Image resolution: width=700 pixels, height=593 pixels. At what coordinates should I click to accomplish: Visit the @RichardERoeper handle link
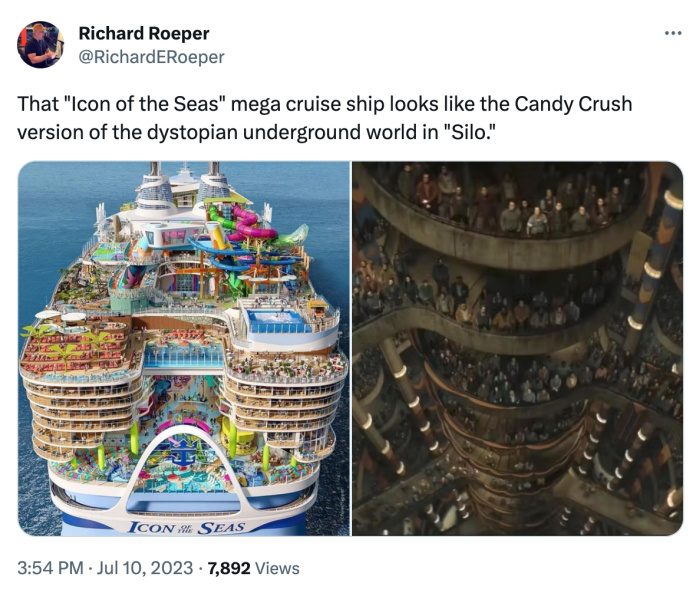151,57
